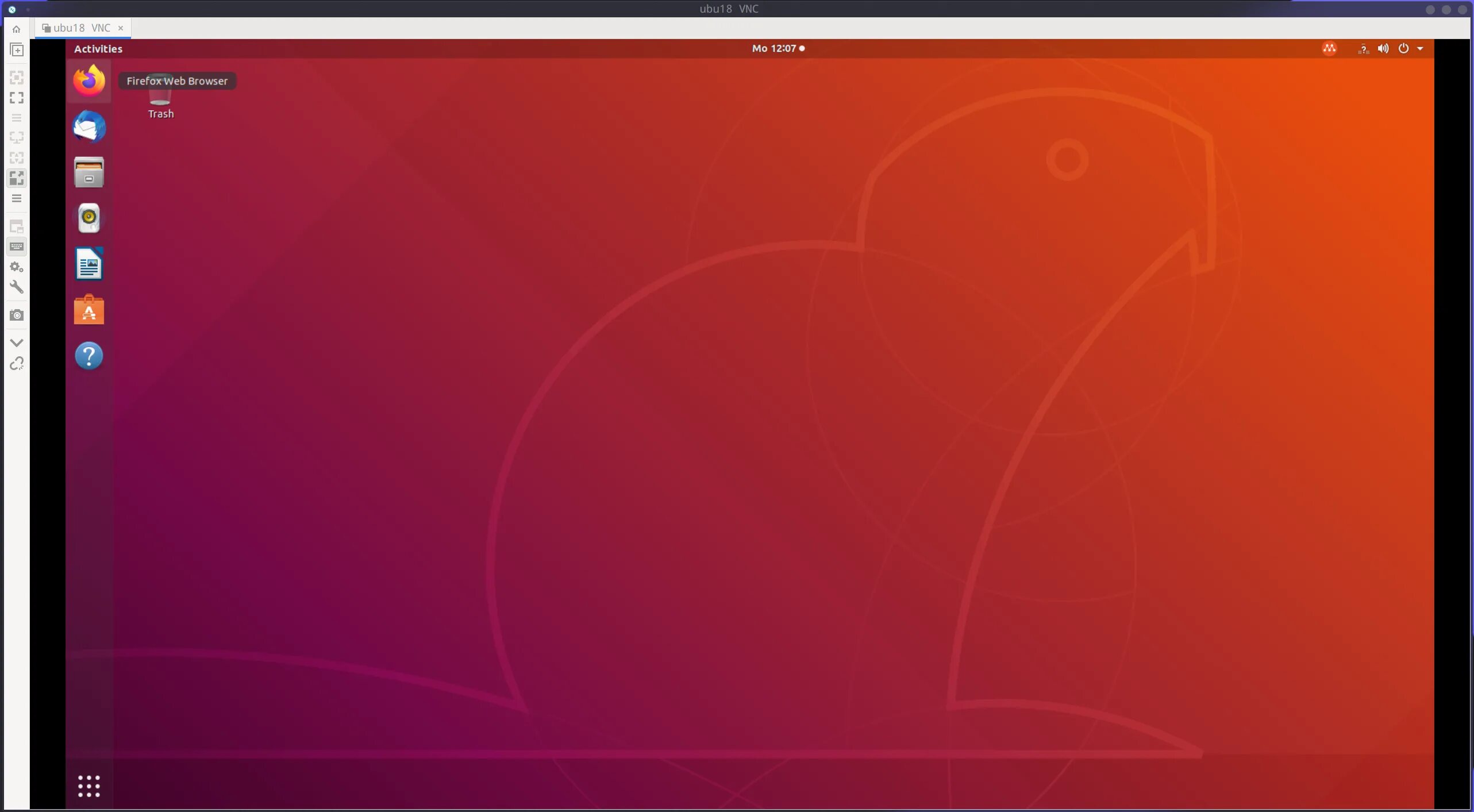The width and height of the screenshot is (1474, 812).
Task: Open Remmina preferences gear icon
Action: coord(17,267)
